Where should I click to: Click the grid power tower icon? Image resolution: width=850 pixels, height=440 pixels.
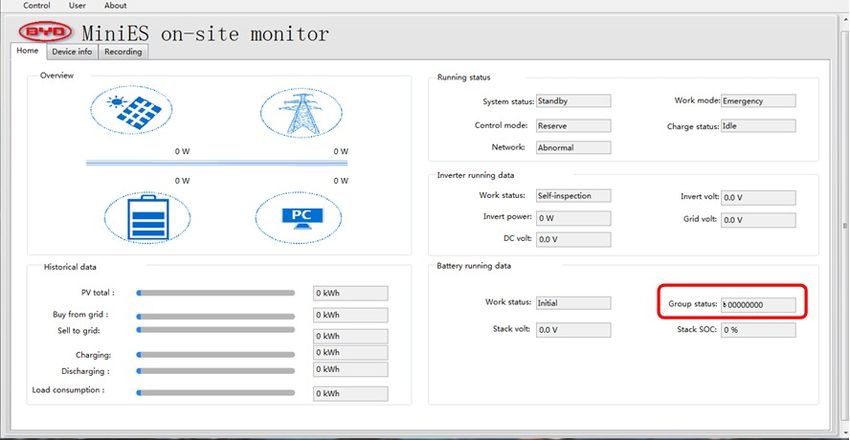[301, 113]
